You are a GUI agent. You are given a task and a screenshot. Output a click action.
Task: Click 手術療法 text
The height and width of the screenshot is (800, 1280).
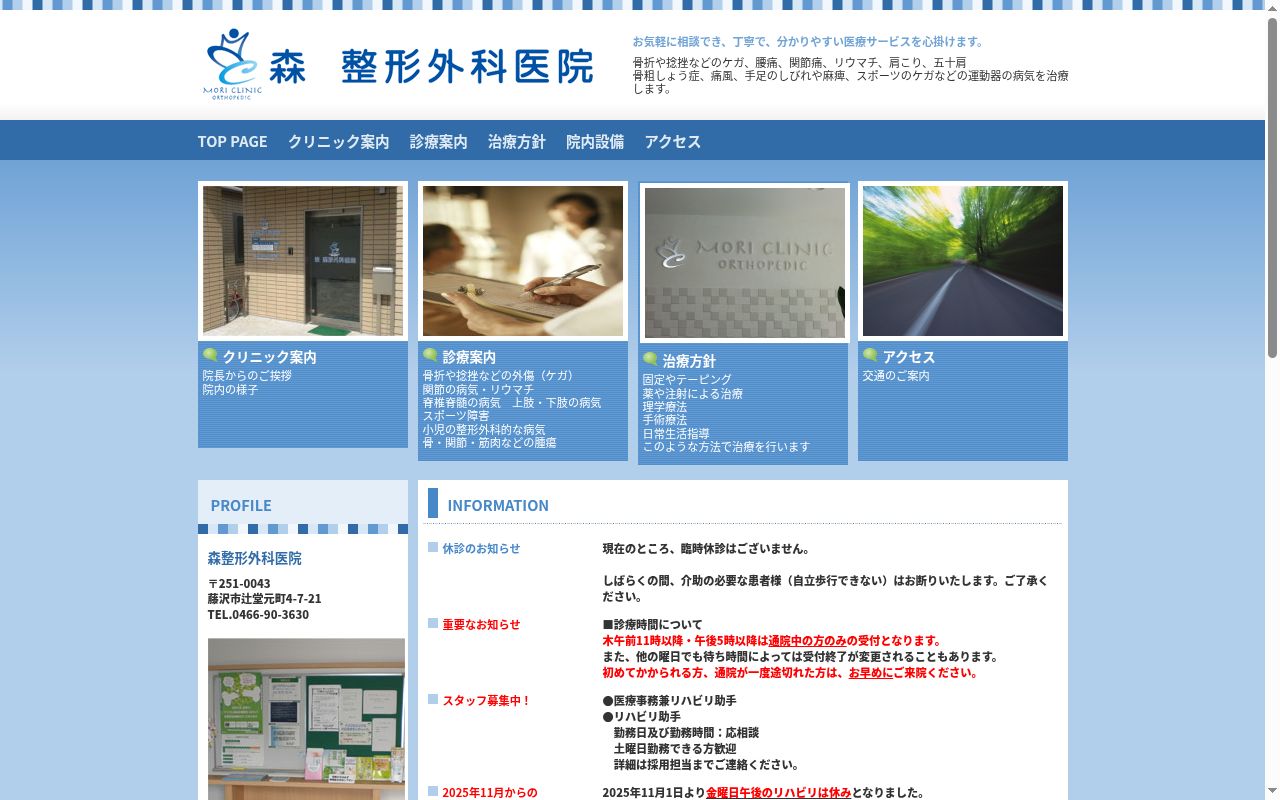point(665,420)
